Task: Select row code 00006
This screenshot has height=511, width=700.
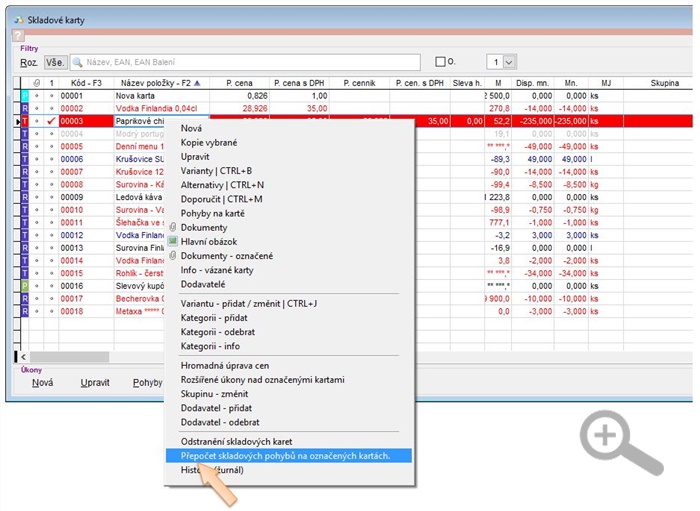Action: tap(72, 159)
